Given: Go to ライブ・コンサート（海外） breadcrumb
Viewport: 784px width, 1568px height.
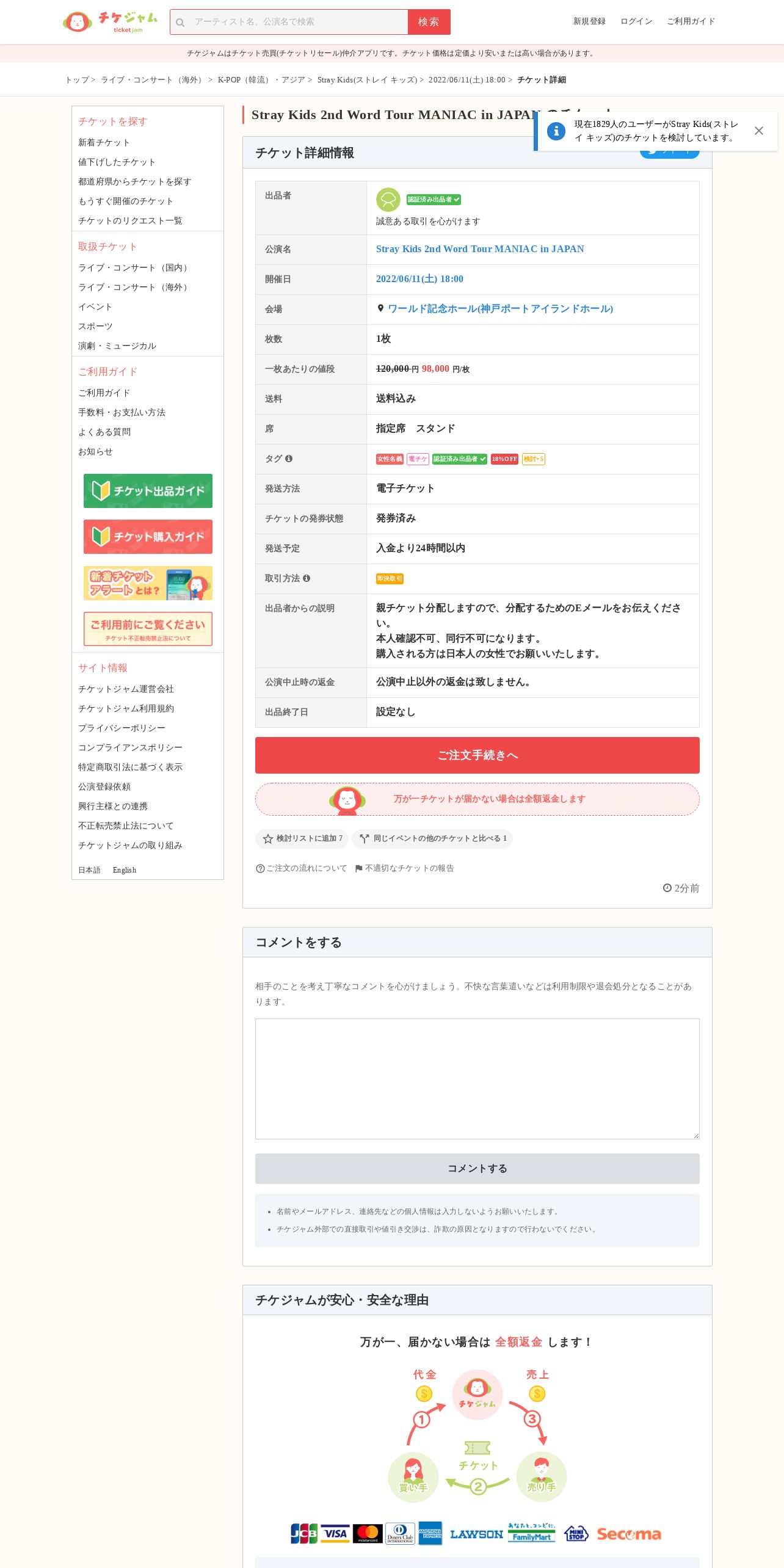Looking at the screenshot, I should pos(153,80).
